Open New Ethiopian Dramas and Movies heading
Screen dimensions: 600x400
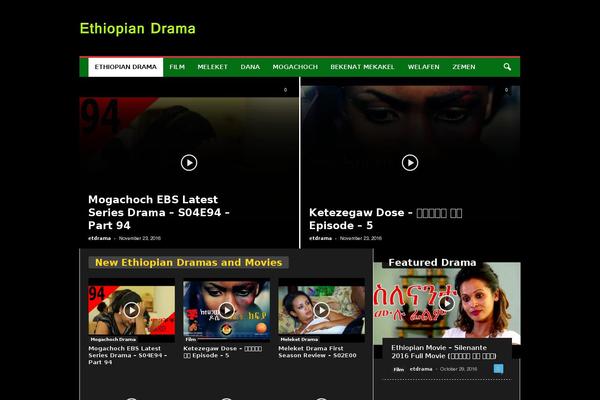189,263
